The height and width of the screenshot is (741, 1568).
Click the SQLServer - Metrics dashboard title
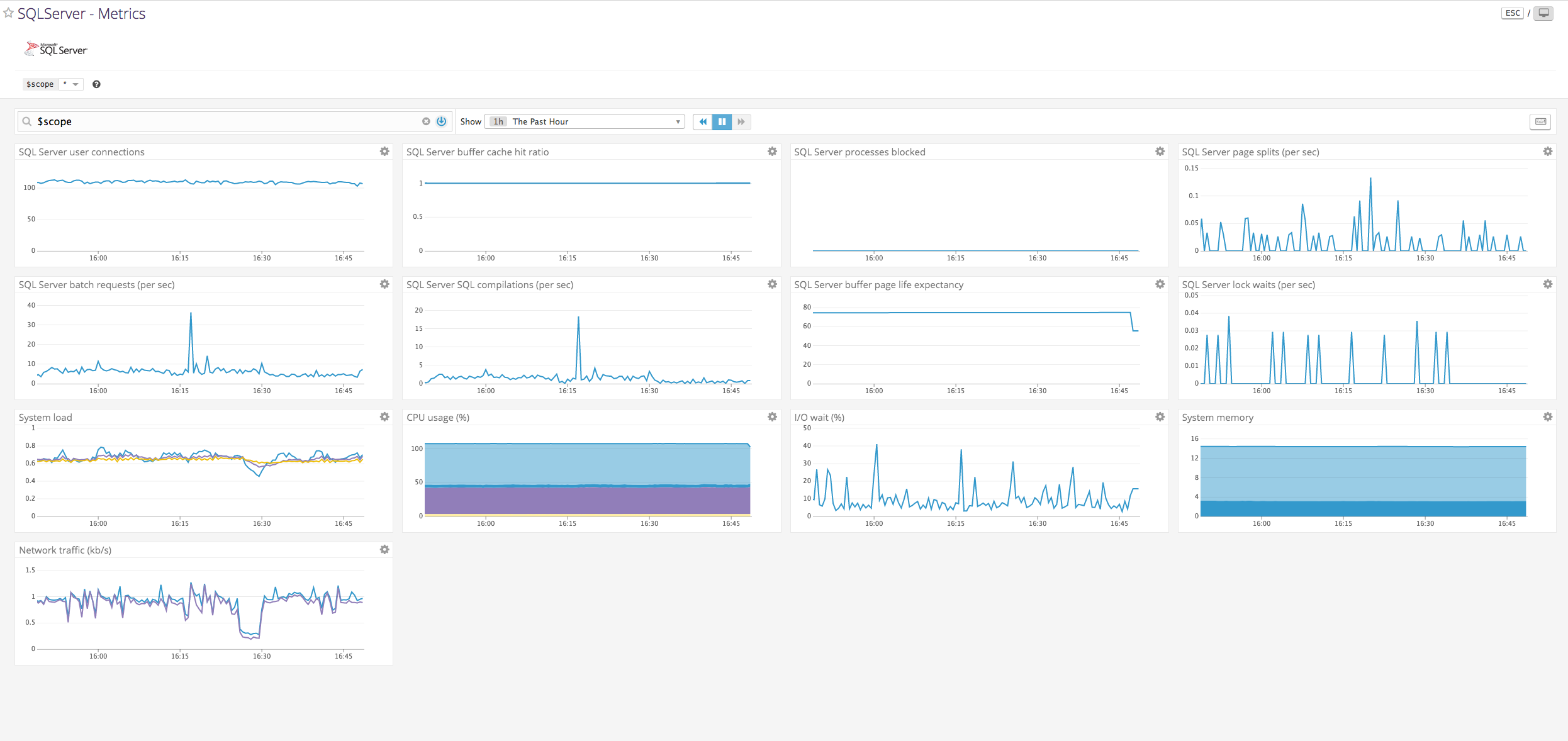coord(82,13)
